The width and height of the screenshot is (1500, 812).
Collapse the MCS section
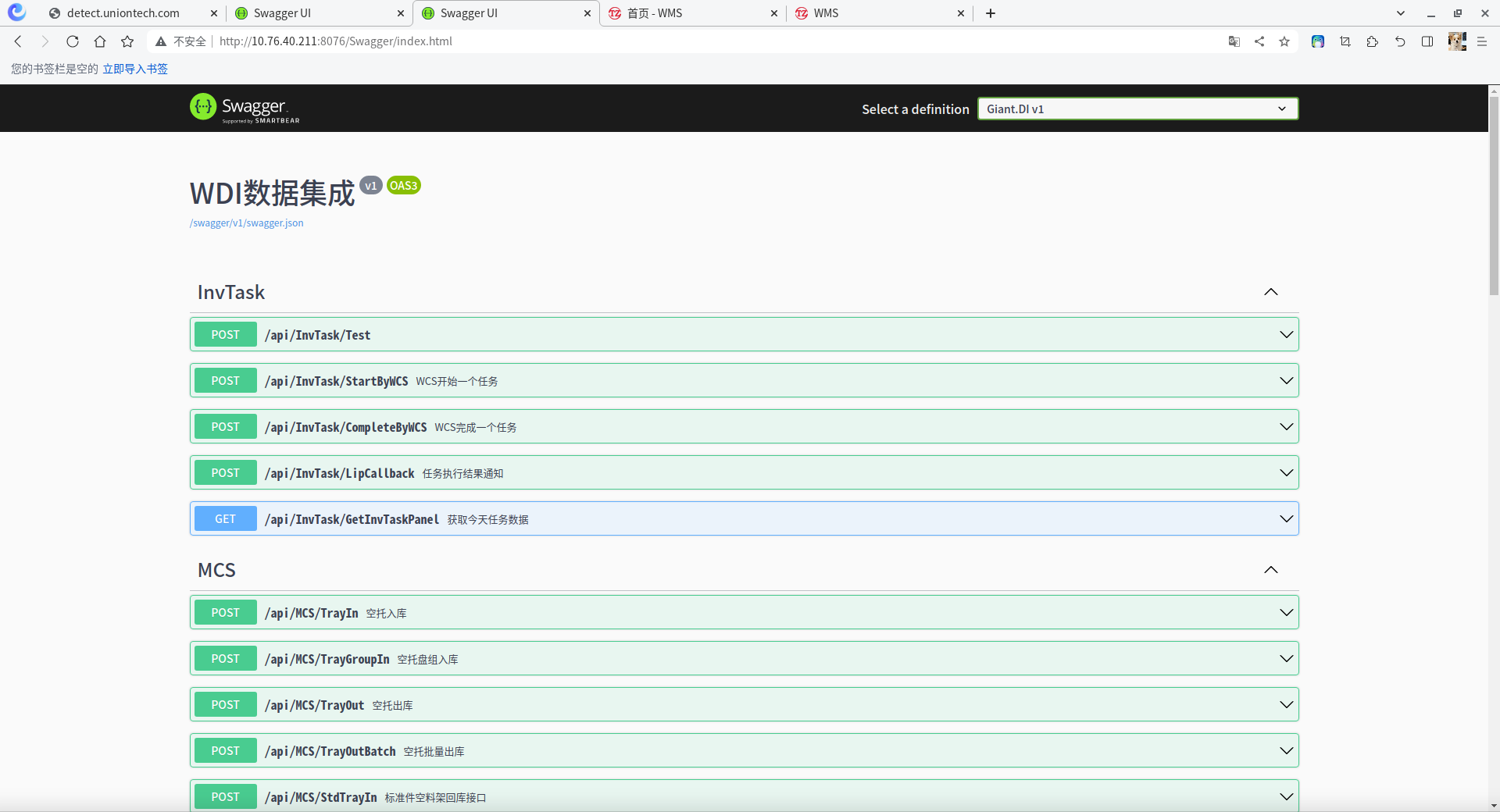pyautogui.click(x=1271, y=570)
